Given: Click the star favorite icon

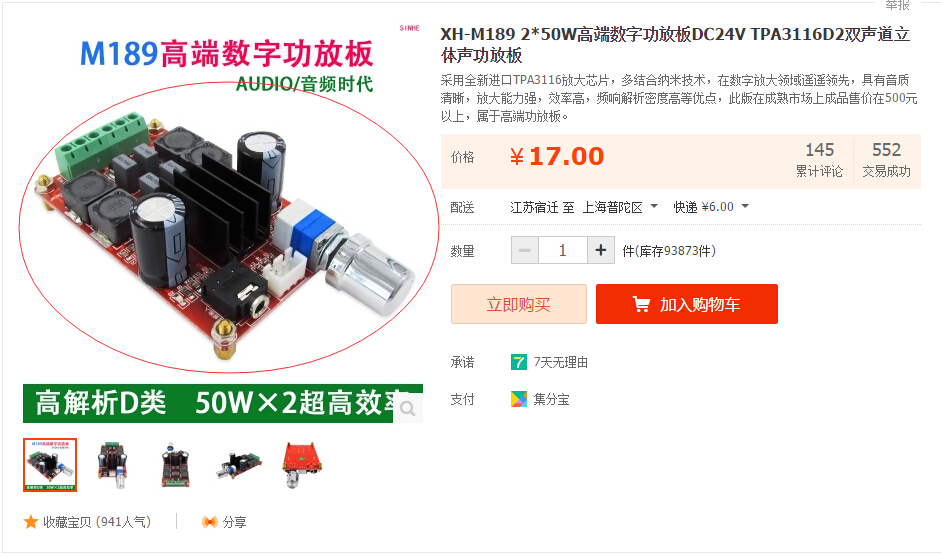Looking at the screenshot, I should 31,522.
